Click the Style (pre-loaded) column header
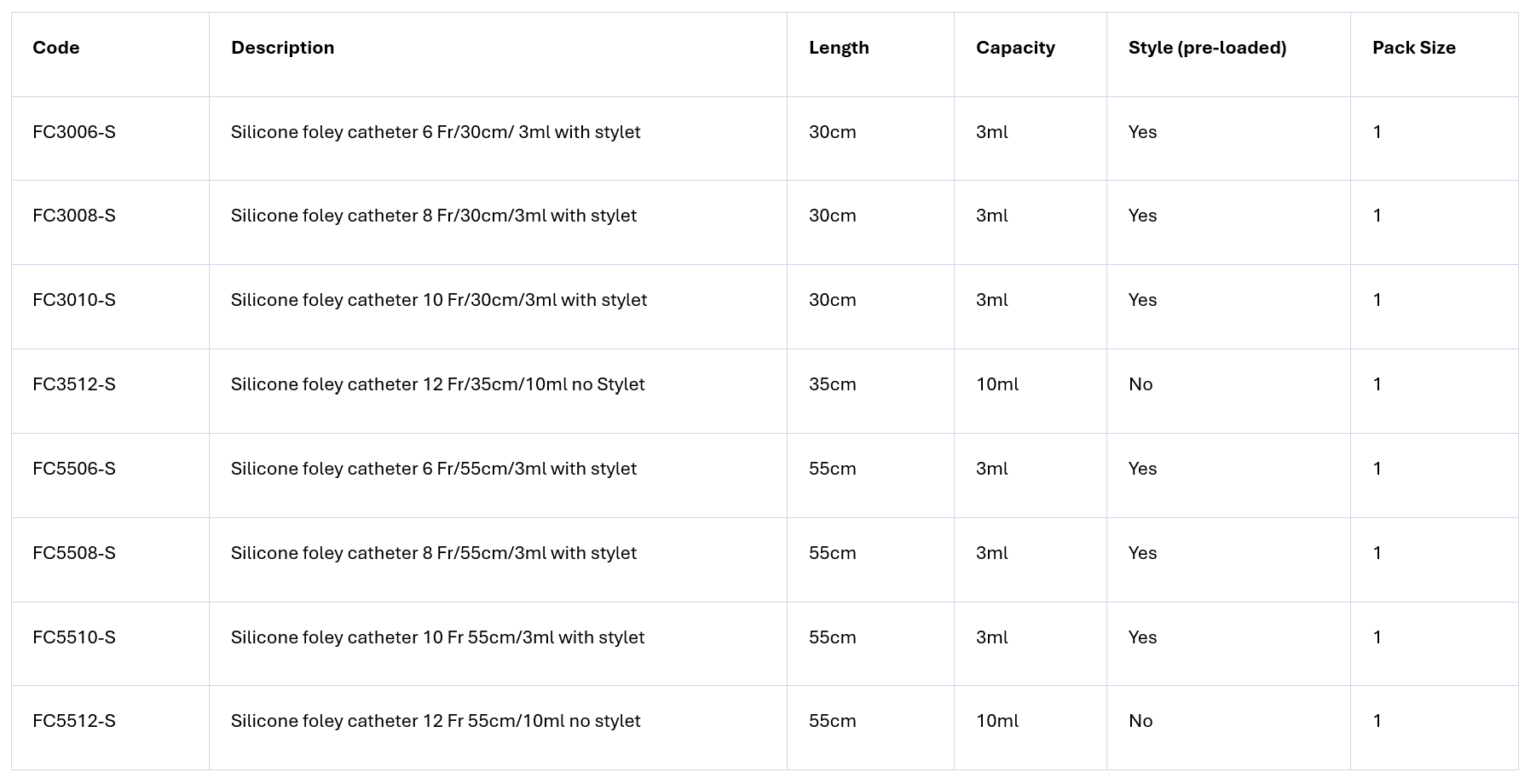1536x784 pixels. coord(1207,48)
